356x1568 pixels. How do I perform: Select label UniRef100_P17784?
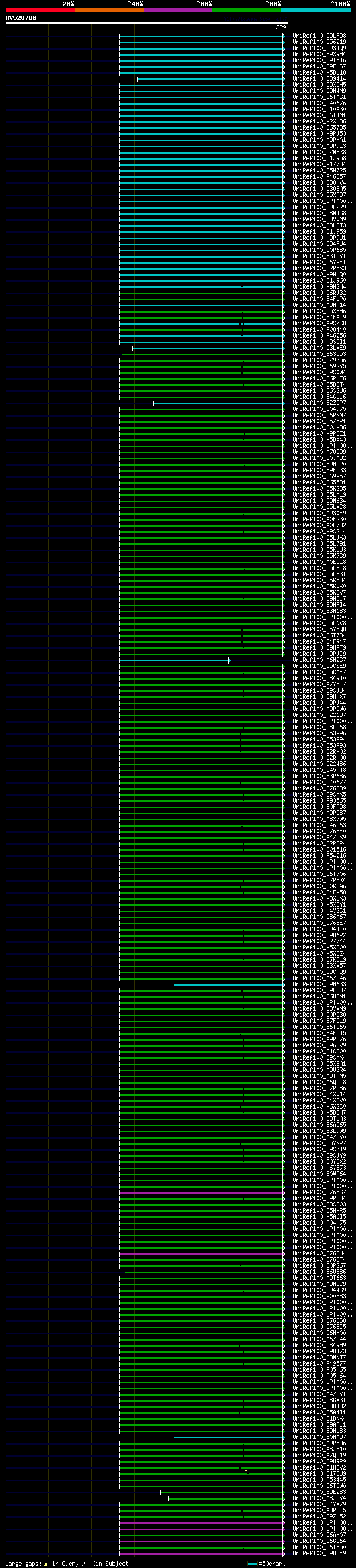[319, 164]
